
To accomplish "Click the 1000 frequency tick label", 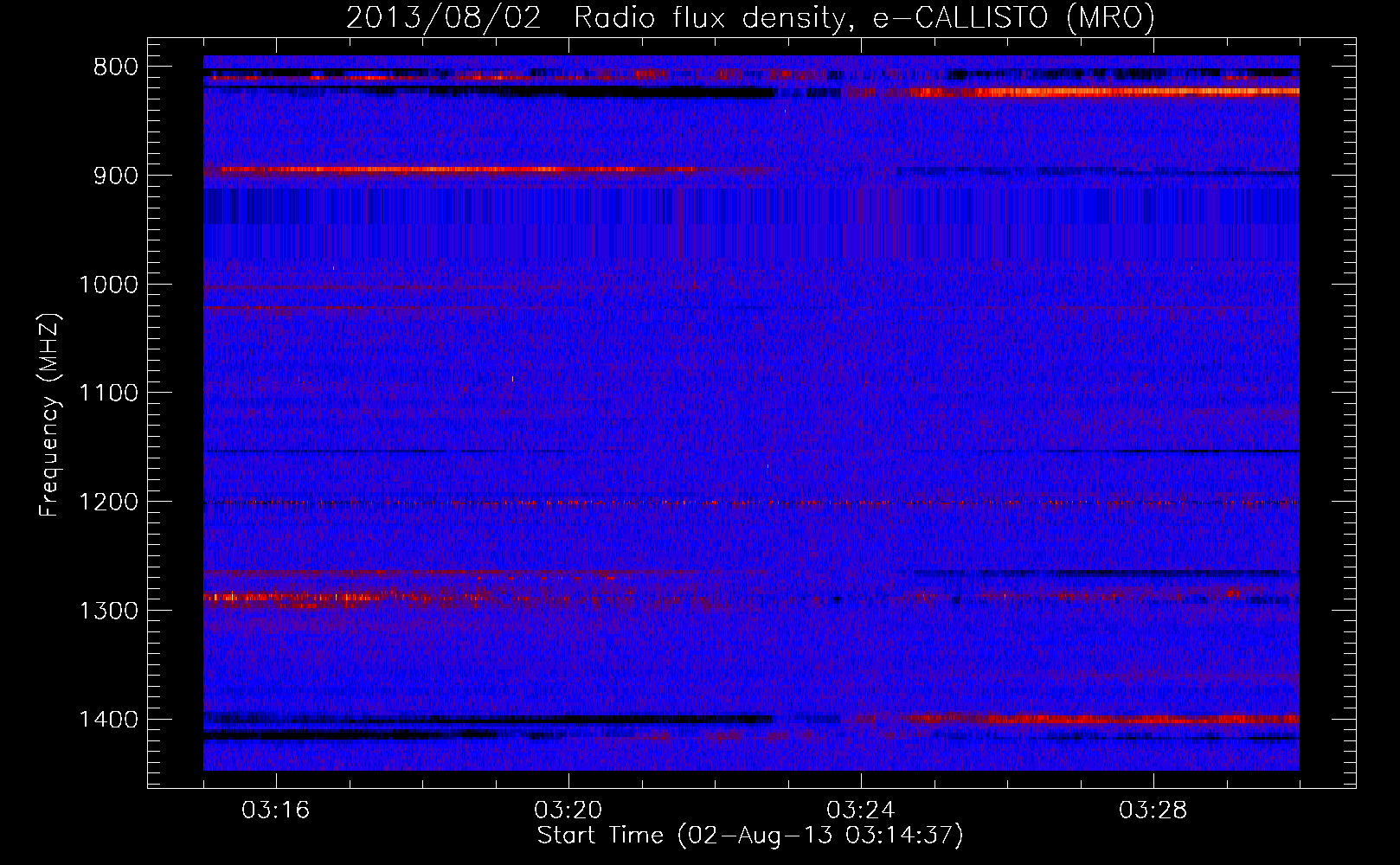I will [108, 285].
